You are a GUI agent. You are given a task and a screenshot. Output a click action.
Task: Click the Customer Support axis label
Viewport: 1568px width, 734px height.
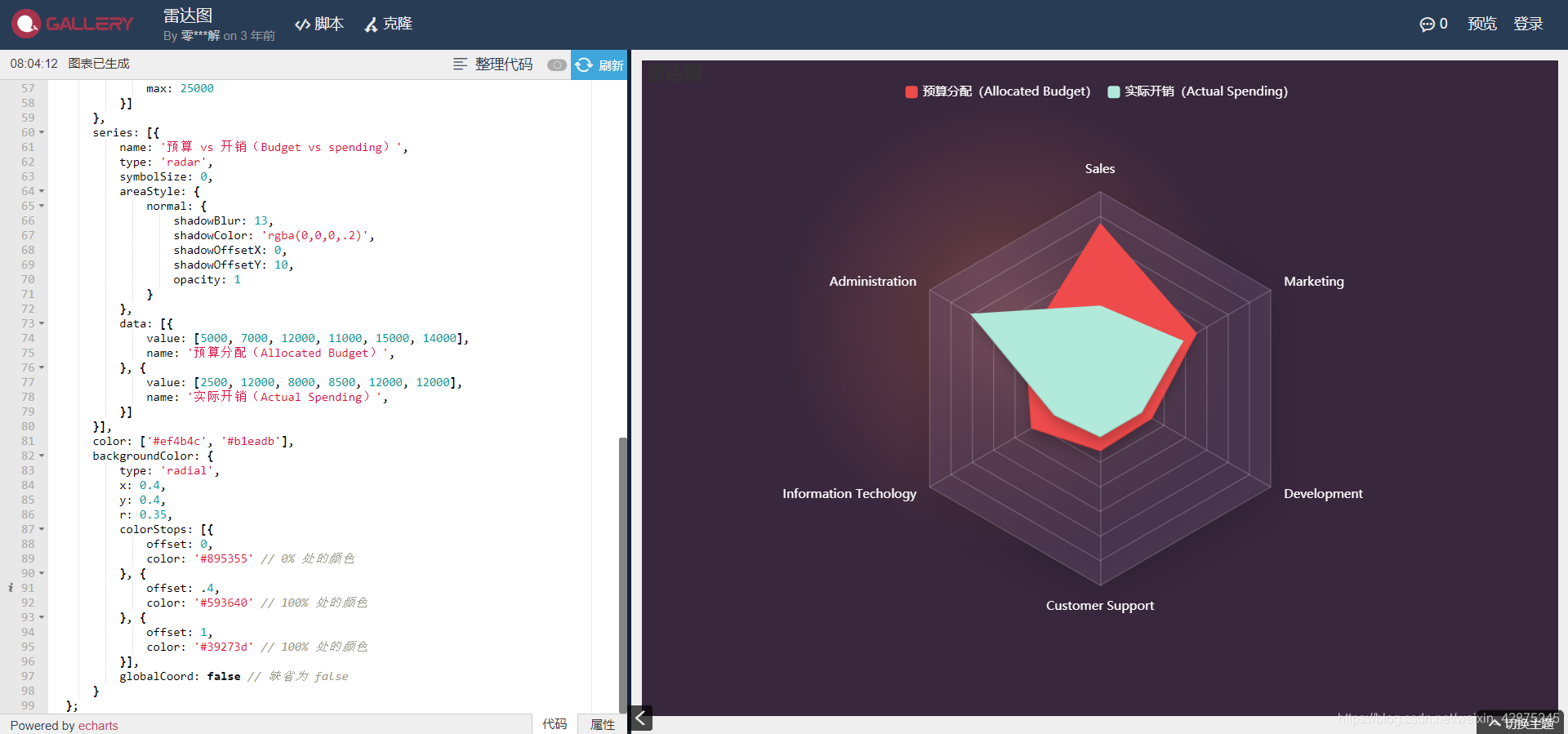coord(1100,606)
